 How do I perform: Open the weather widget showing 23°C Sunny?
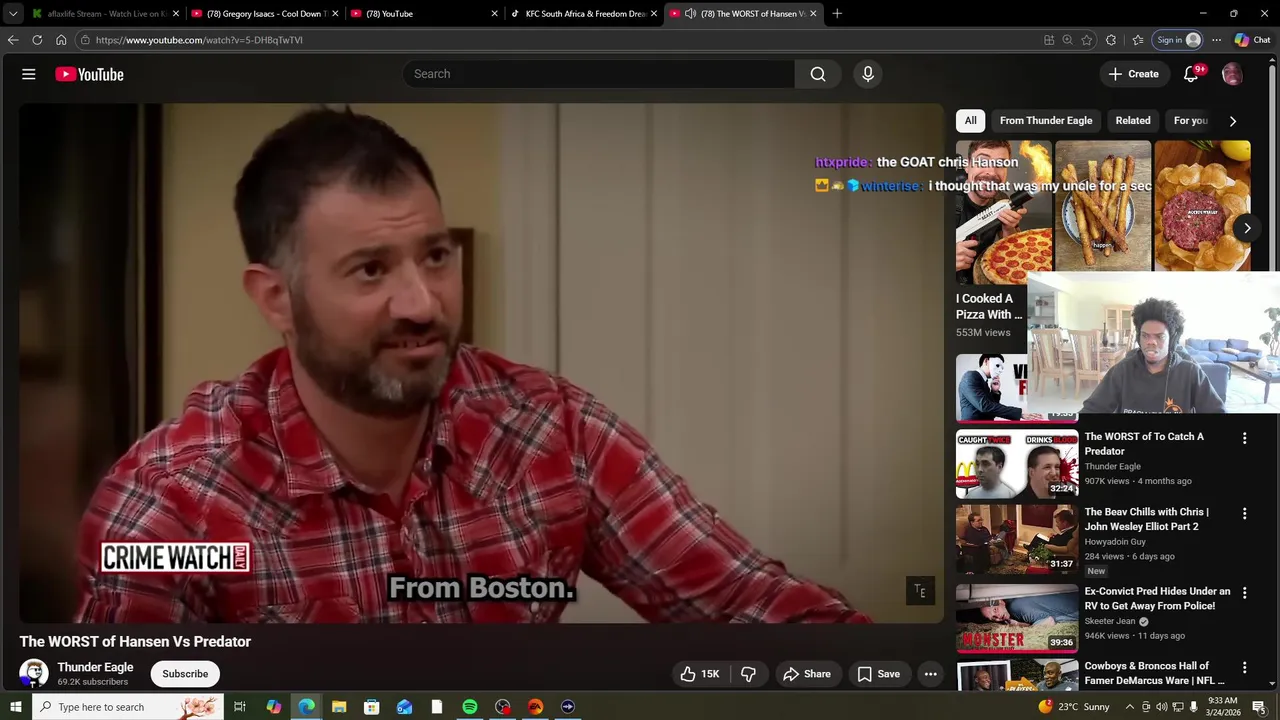point(1074,707)
